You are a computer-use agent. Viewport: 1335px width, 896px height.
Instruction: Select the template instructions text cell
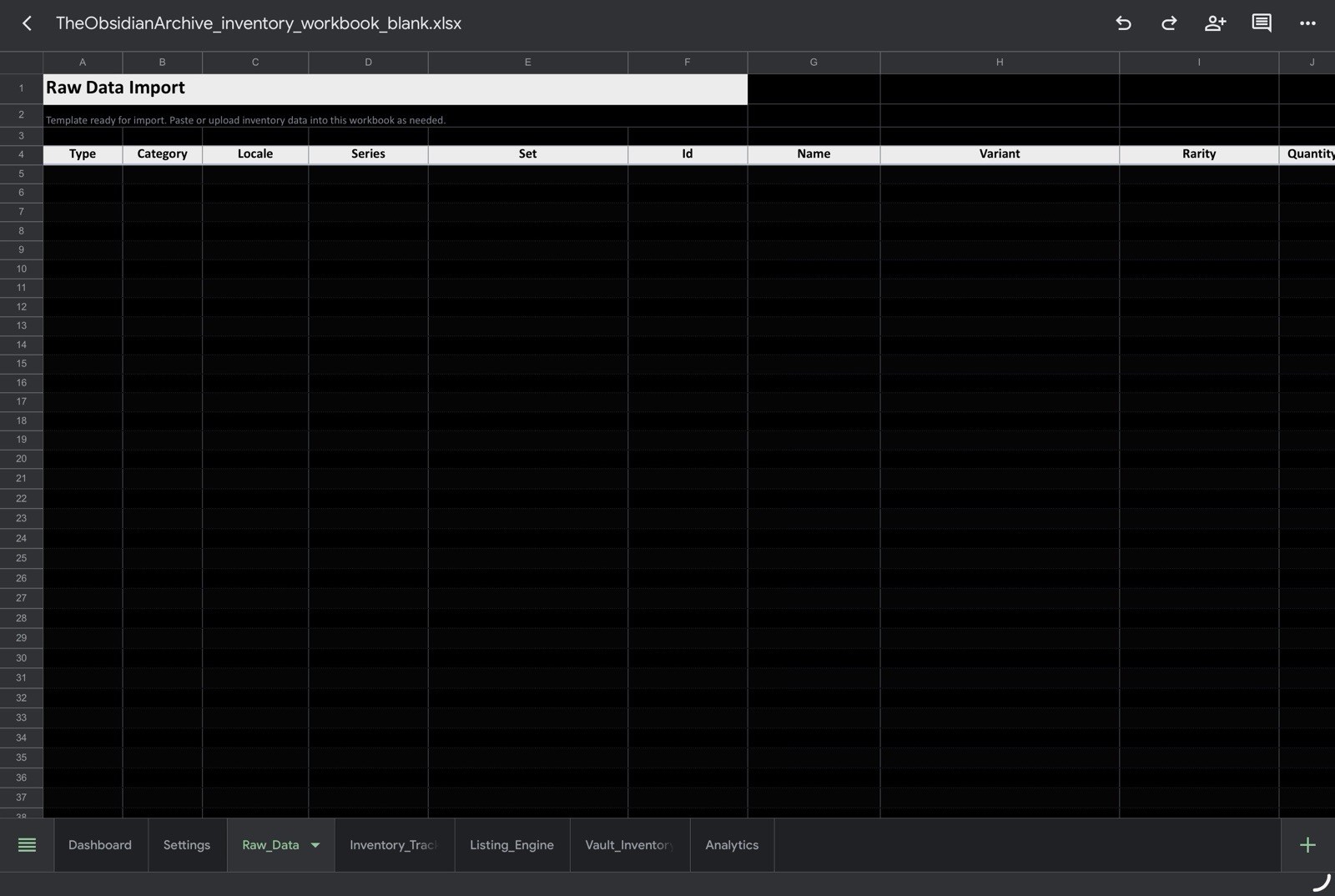(x=395, y=116)
